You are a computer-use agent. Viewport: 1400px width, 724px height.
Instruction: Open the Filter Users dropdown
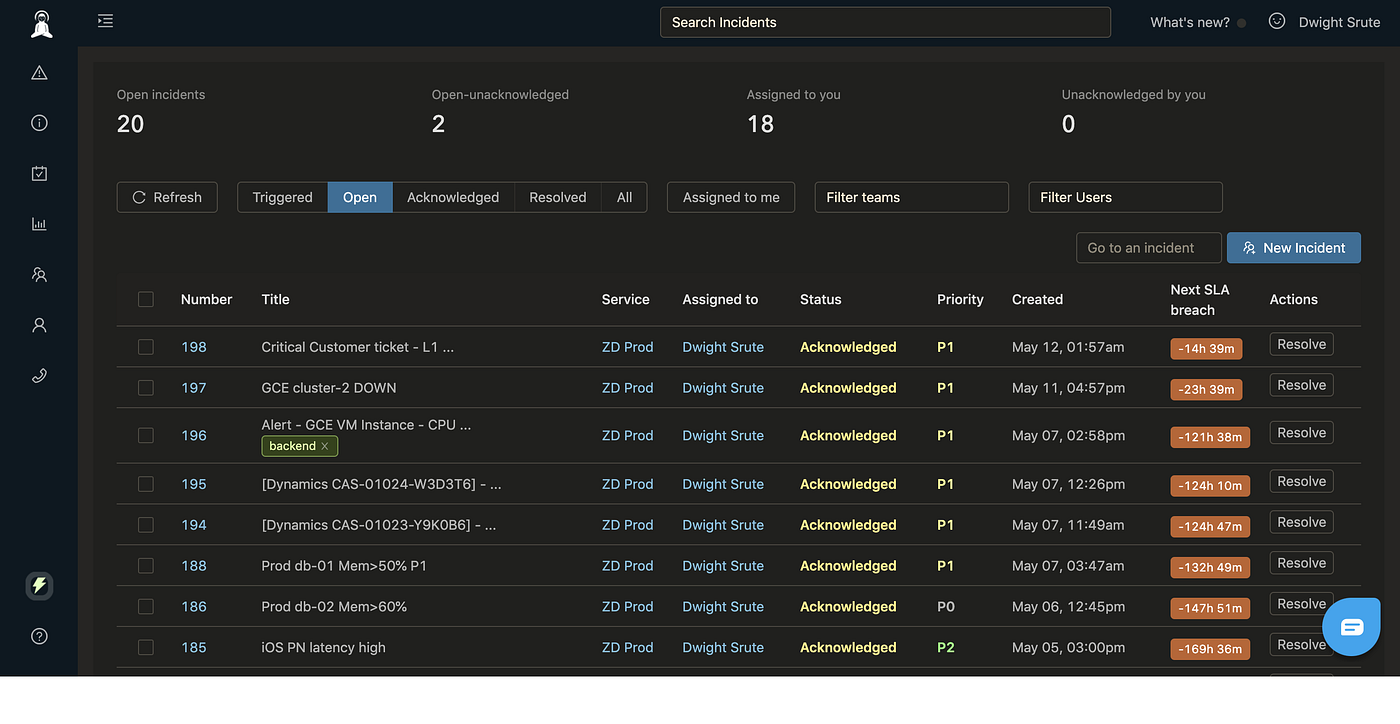pos(1125,197)
